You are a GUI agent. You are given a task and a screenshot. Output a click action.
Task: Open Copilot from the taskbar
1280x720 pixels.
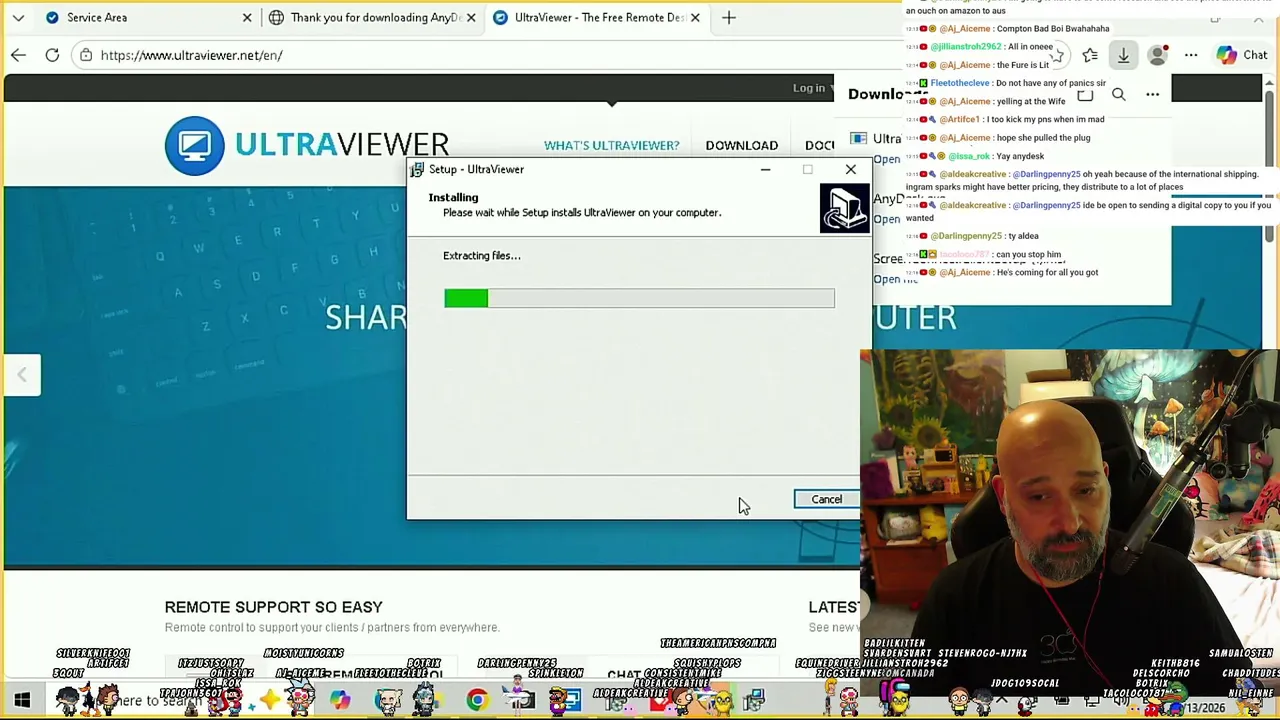[x=340, y=700]
